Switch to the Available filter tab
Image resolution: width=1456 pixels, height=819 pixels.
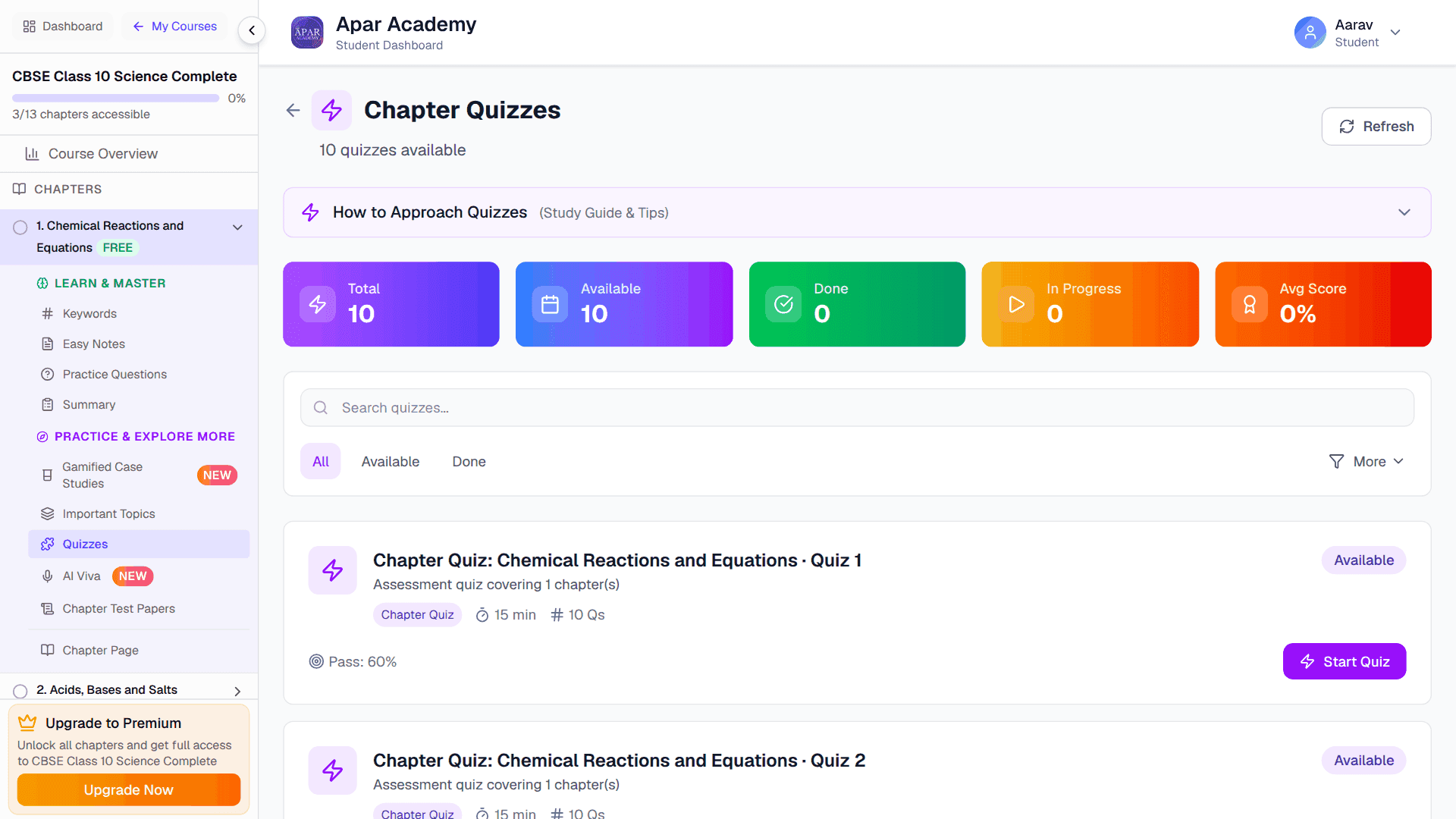(391, 462)
